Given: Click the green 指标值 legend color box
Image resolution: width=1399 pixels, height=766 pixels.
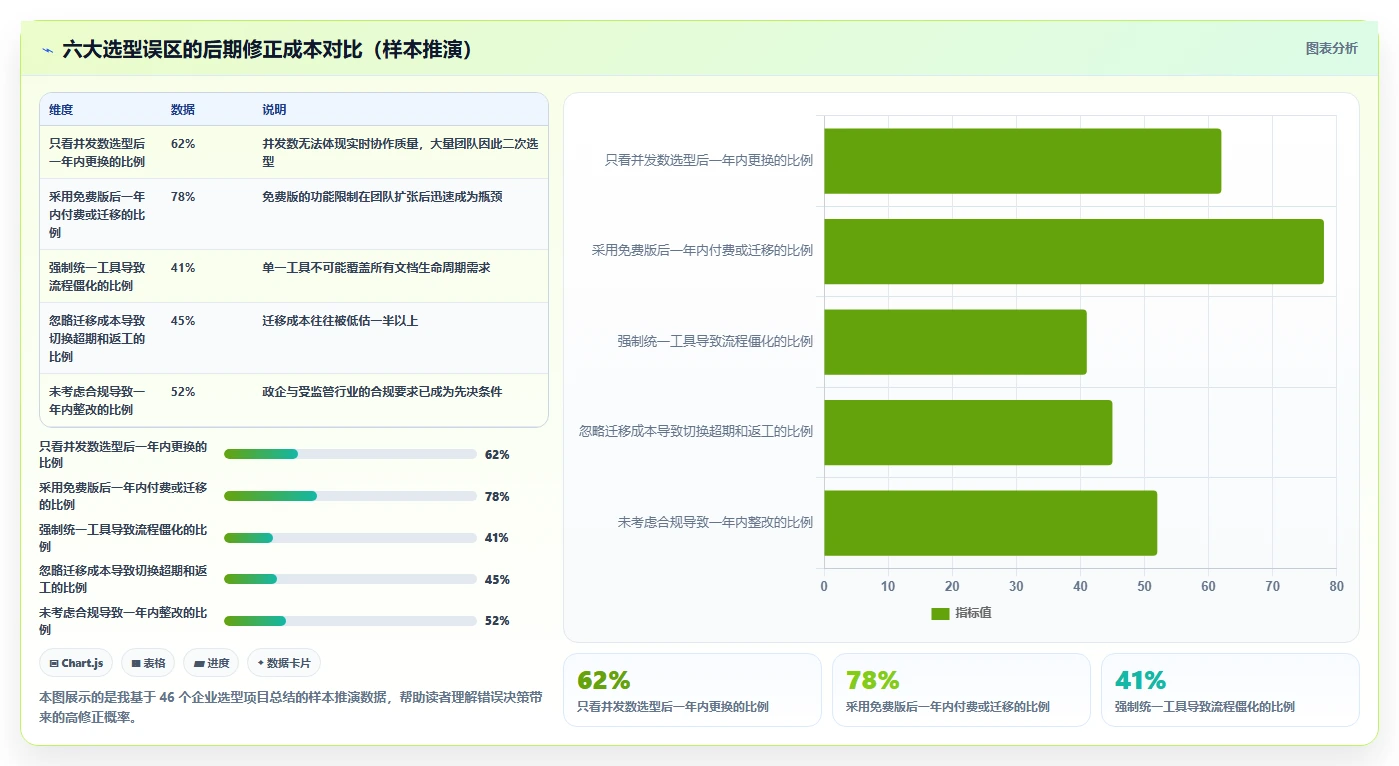Looking at the screenshot, I should coord(940,614).
